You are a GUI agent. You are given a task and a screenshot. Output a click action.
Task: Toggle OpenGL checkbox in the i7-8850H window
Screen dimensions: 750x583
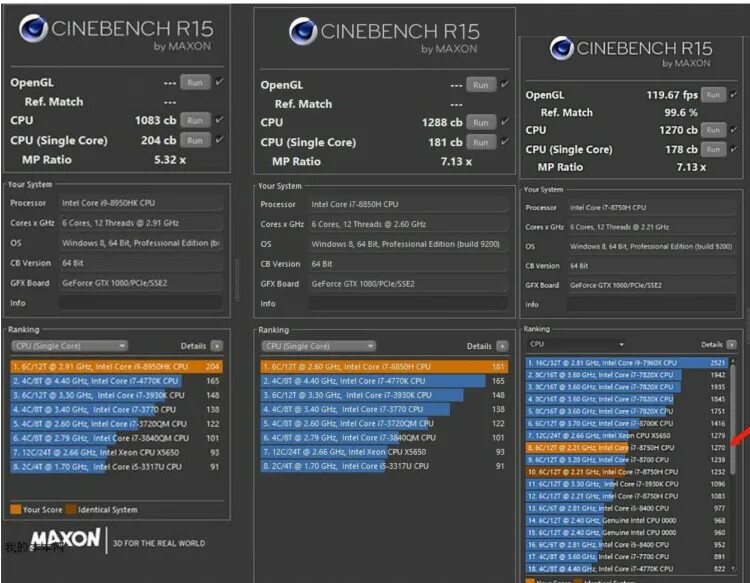tap(505, 85)
